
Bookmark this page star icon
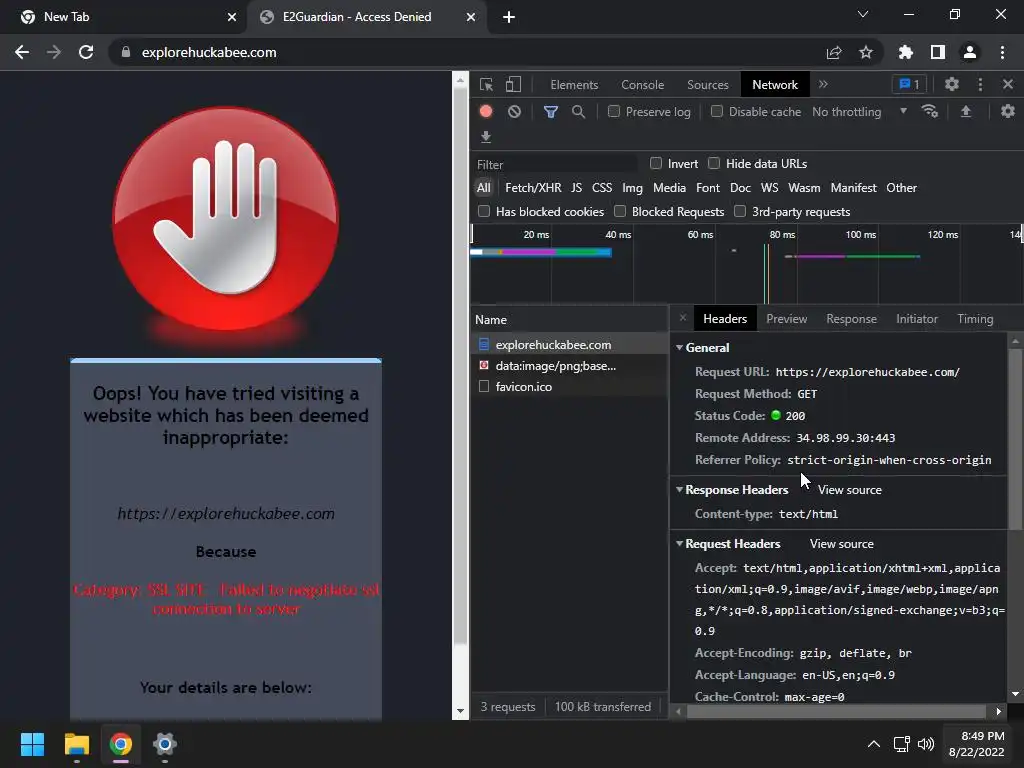(x=866, y=52)
